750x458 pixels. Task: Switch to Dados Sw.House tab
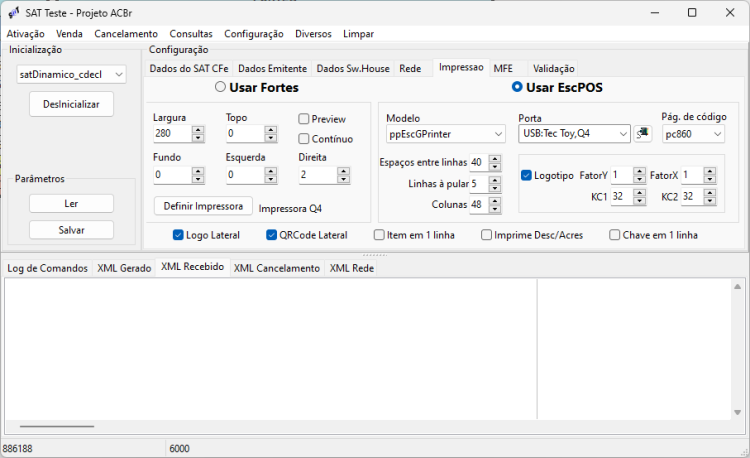(353, 69)
